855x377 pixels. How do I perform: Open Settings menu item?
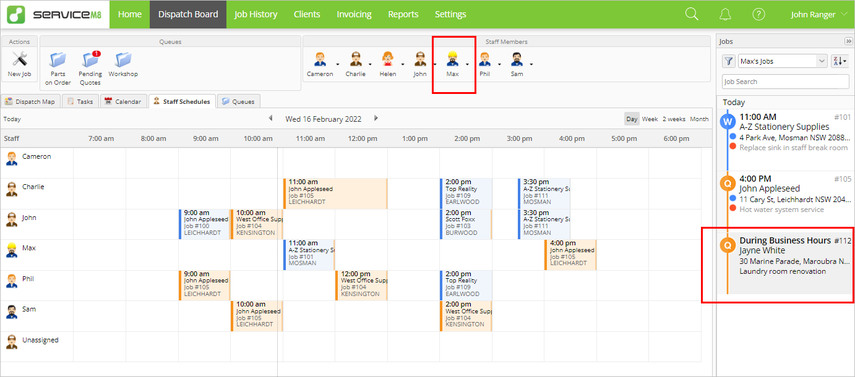click(450, 14)
